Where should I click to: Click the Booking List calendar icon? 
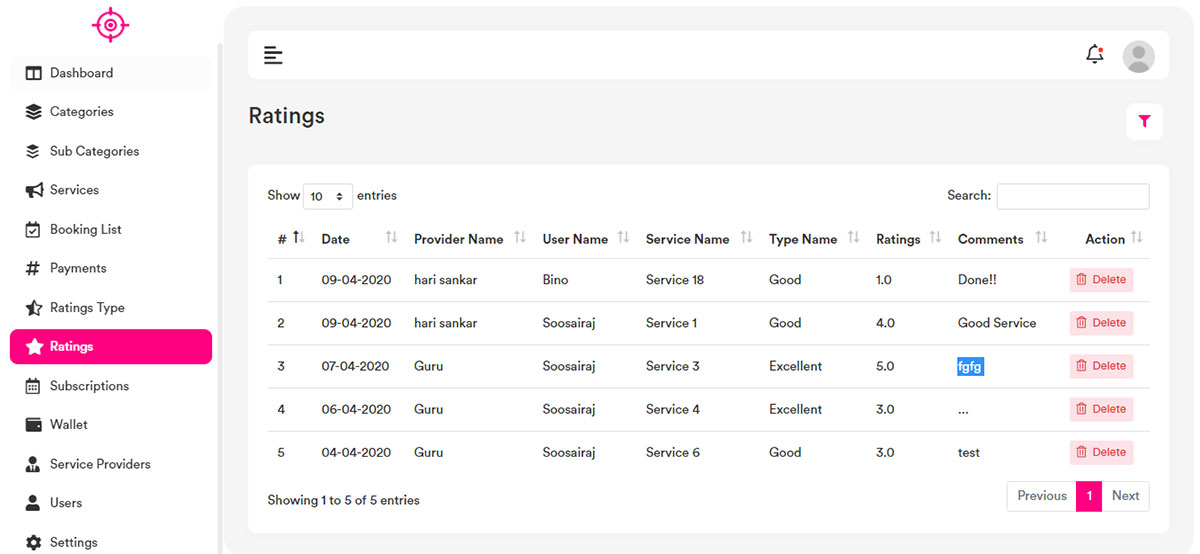[33, 229]
